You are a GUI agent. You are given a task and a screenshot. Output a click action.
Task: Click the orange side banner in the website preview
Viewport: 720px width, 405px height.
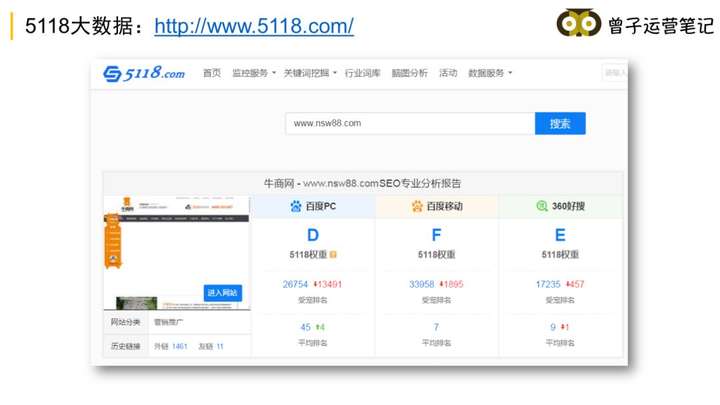[113, 240]
